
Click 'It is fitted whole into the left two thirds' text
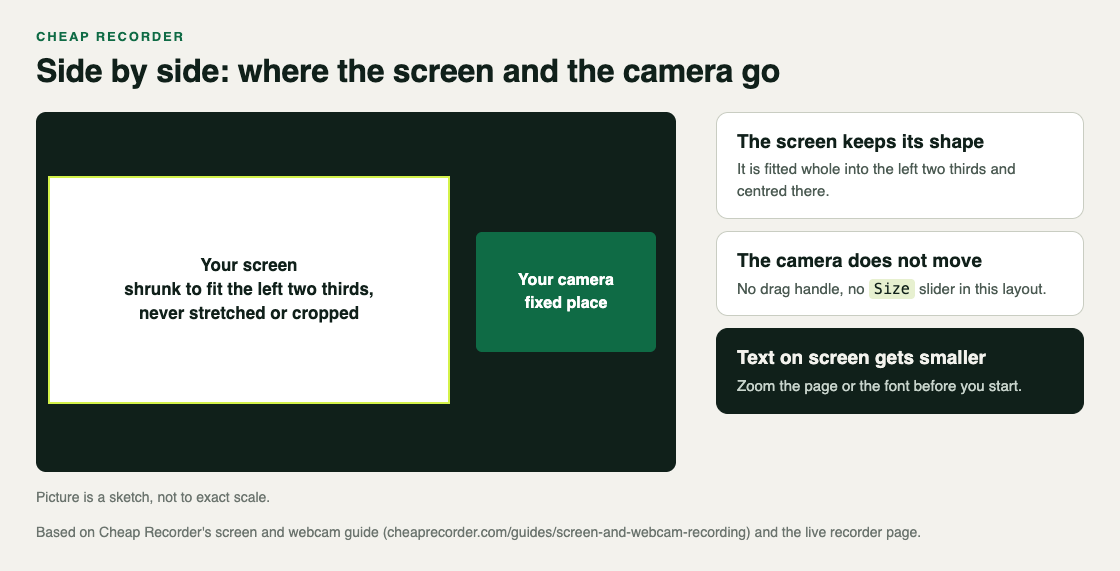coord(876,169)
